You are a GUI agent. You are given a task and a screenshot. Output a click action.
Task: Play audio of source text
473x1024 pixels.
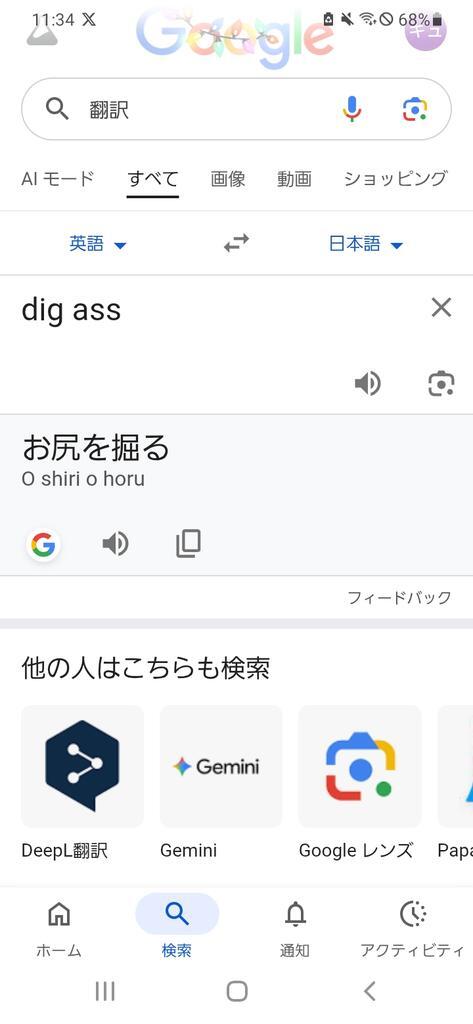(x=368, y=383)
